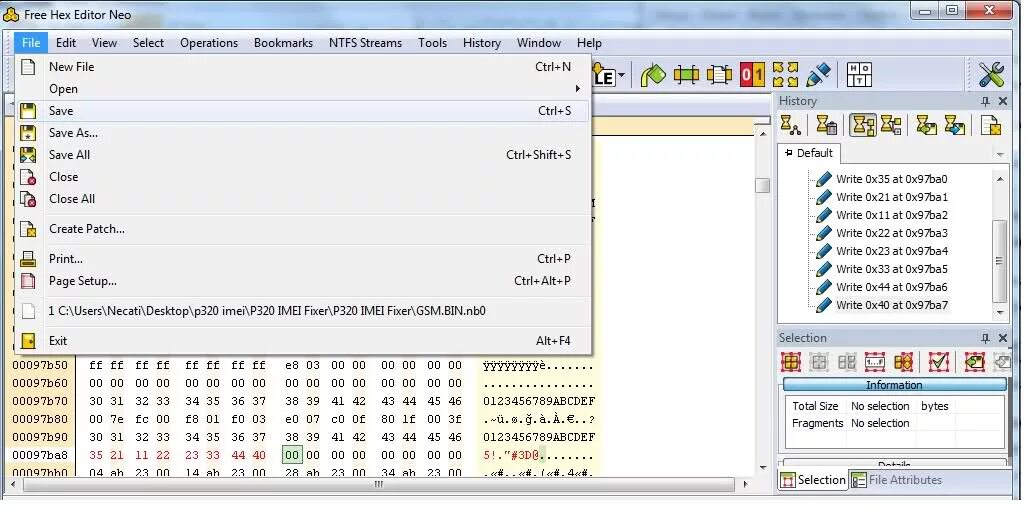Screen dimensions: 1029x516
Task: Select history entry Write 0x44 at 0x97ba6
Action: point(891,287)
